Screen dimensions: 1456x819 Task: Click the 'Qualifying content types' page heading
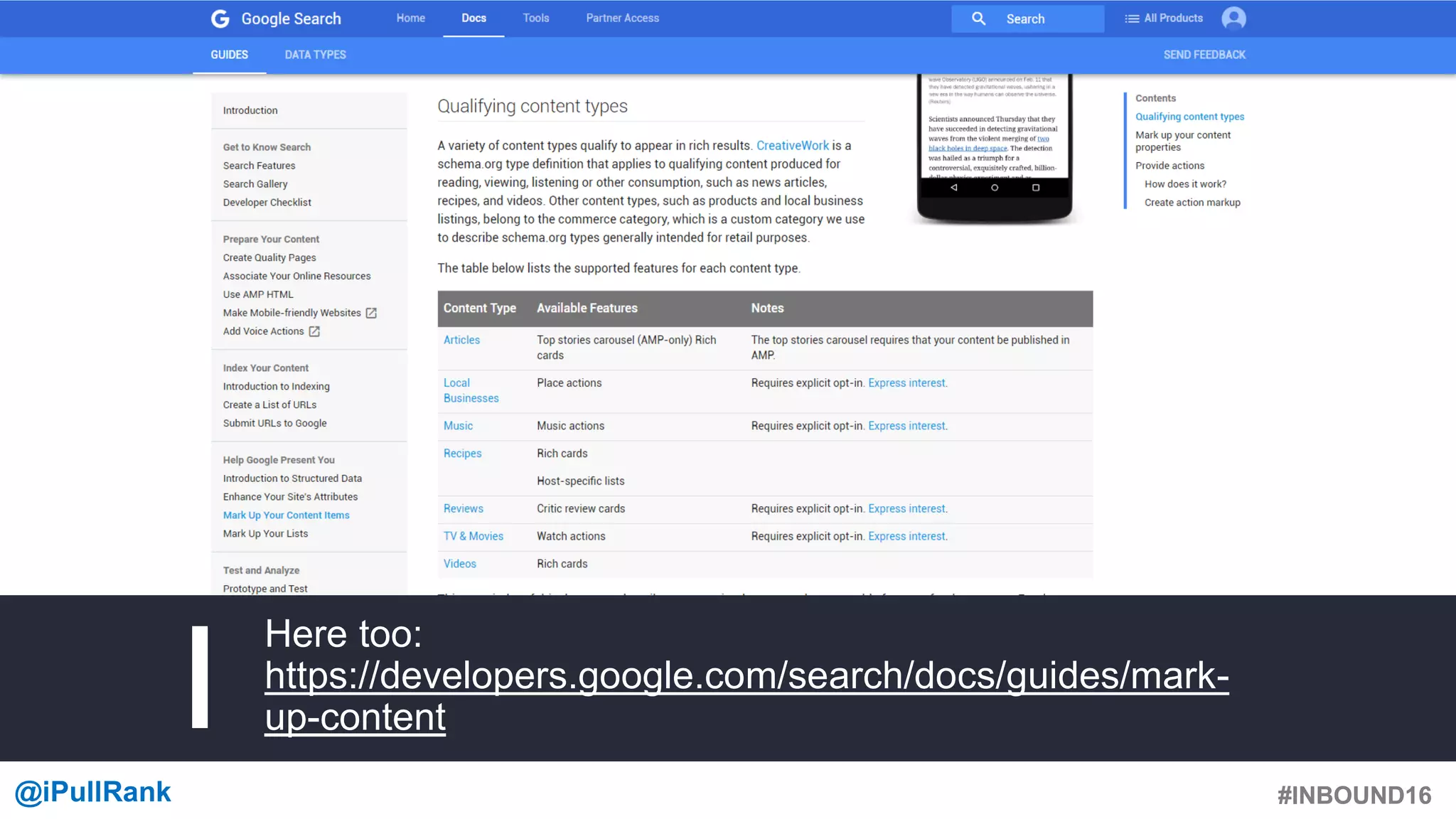tap(532, 107)
